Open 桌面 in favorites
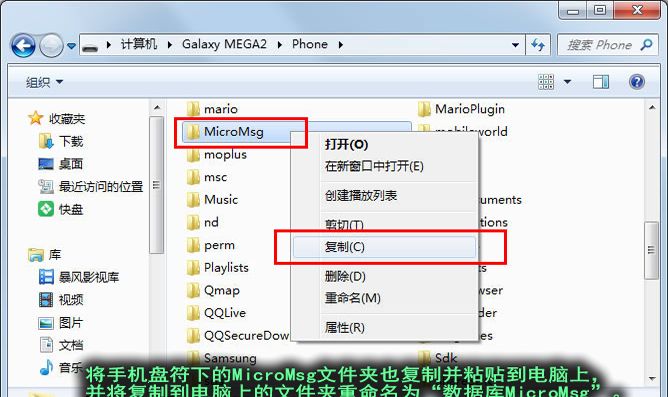The image size is (668, 397). (x=71, y=164)
